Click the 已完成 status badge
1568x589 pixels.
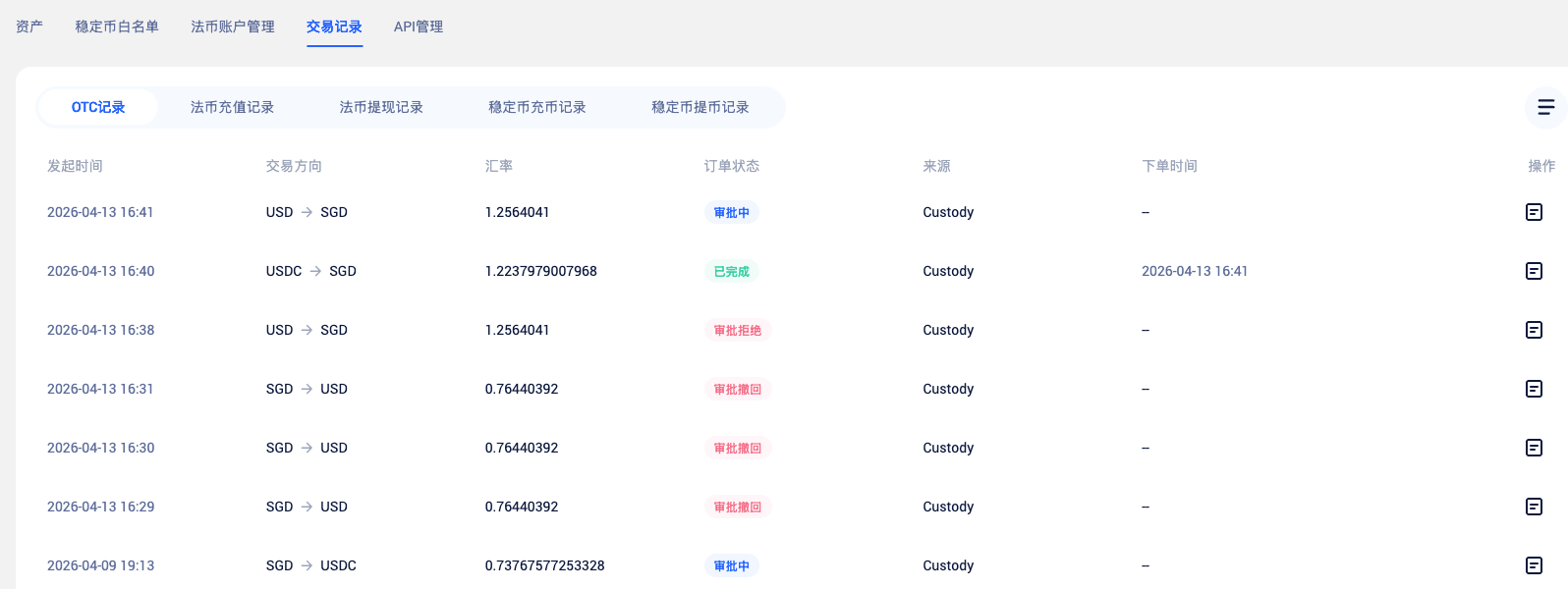click(x=731, y=271)
